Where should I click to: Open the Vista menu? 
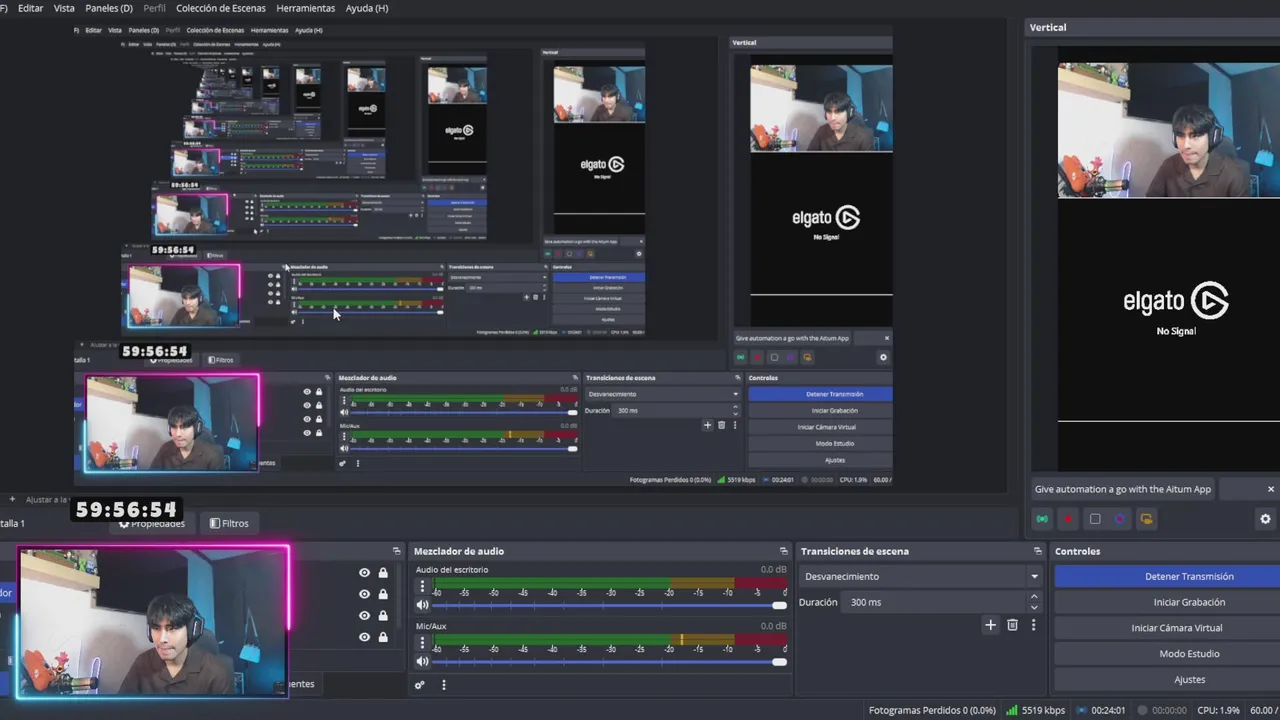(x=64, y=8)
